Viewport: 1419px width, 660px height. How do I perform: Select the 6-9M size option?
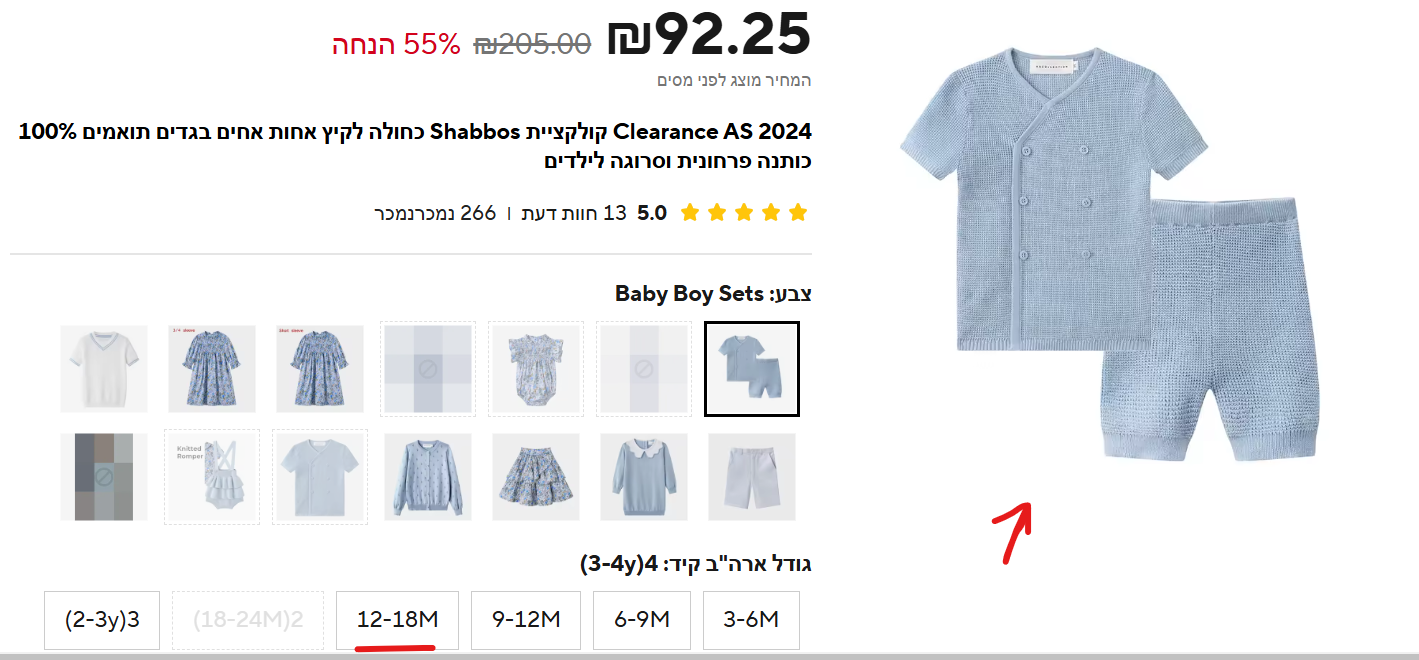642,620
